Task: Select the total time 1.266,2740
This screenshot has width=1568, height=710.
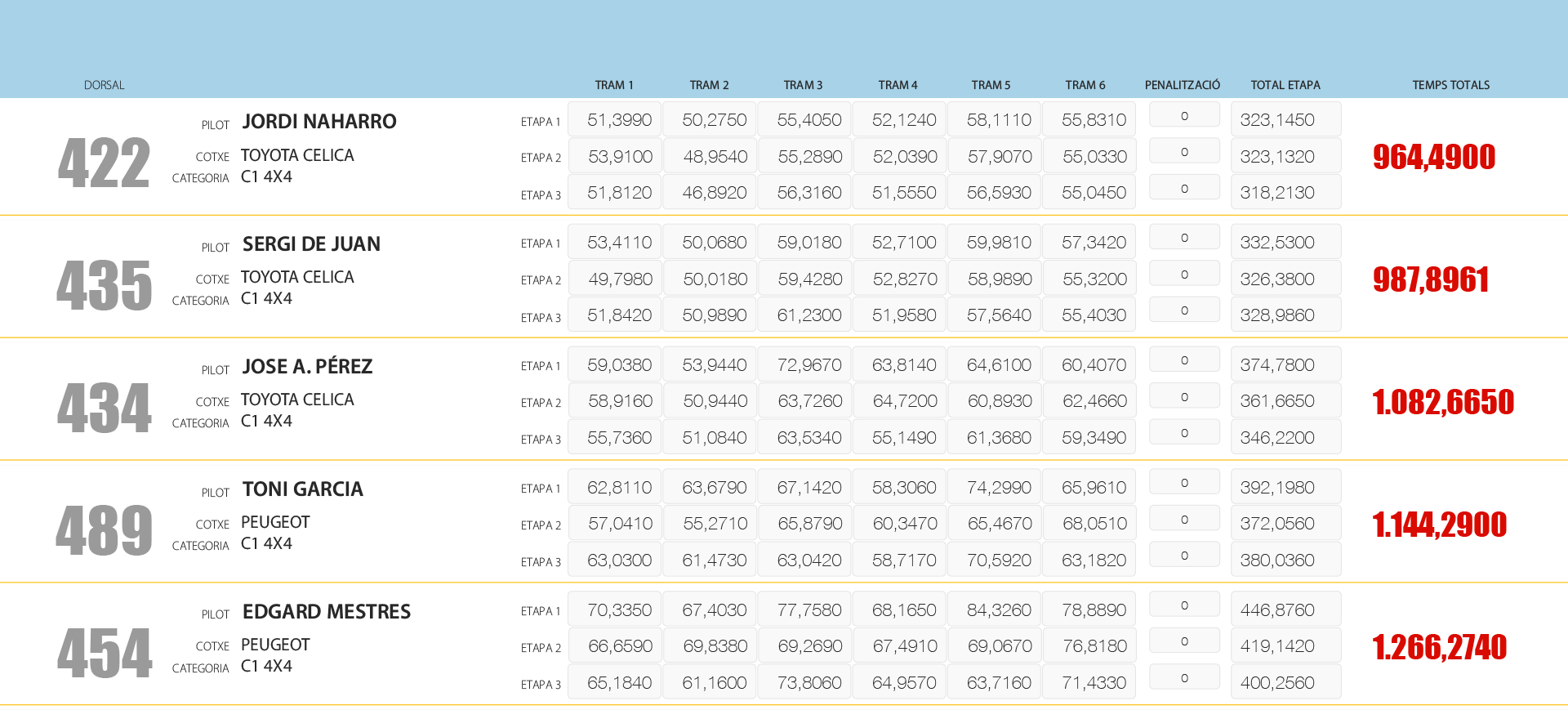Action: 1439,647
